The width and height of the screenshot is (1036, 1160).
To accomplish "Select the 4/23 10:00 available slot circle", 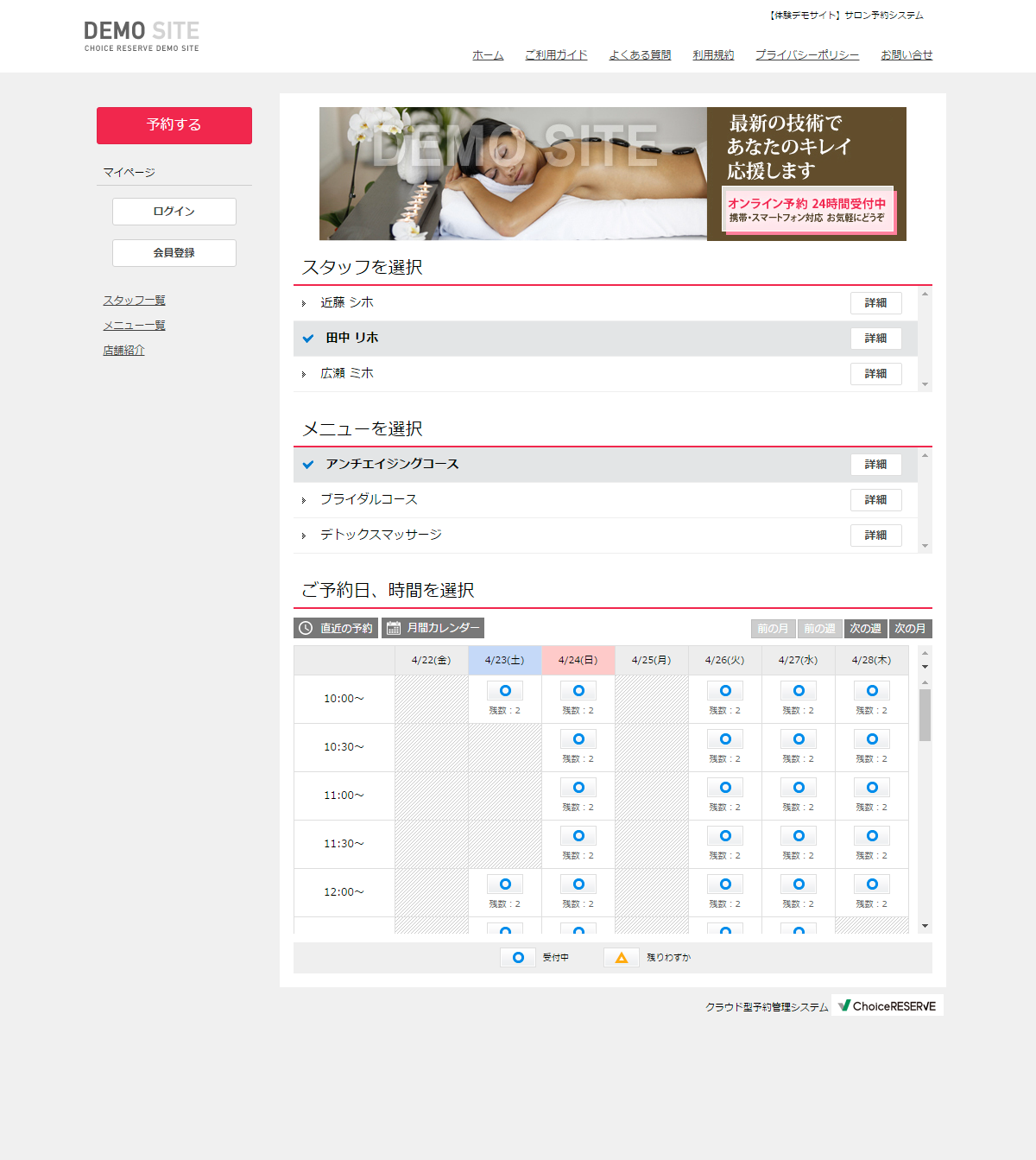I will [505, 691].
